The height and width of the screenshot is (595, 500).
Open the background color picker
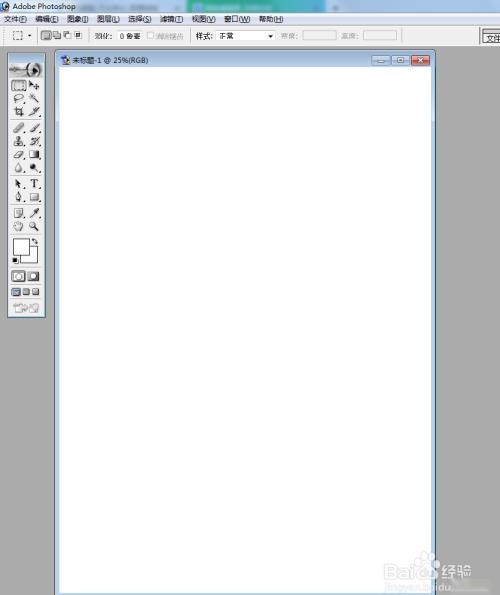(x=32, y=257)
